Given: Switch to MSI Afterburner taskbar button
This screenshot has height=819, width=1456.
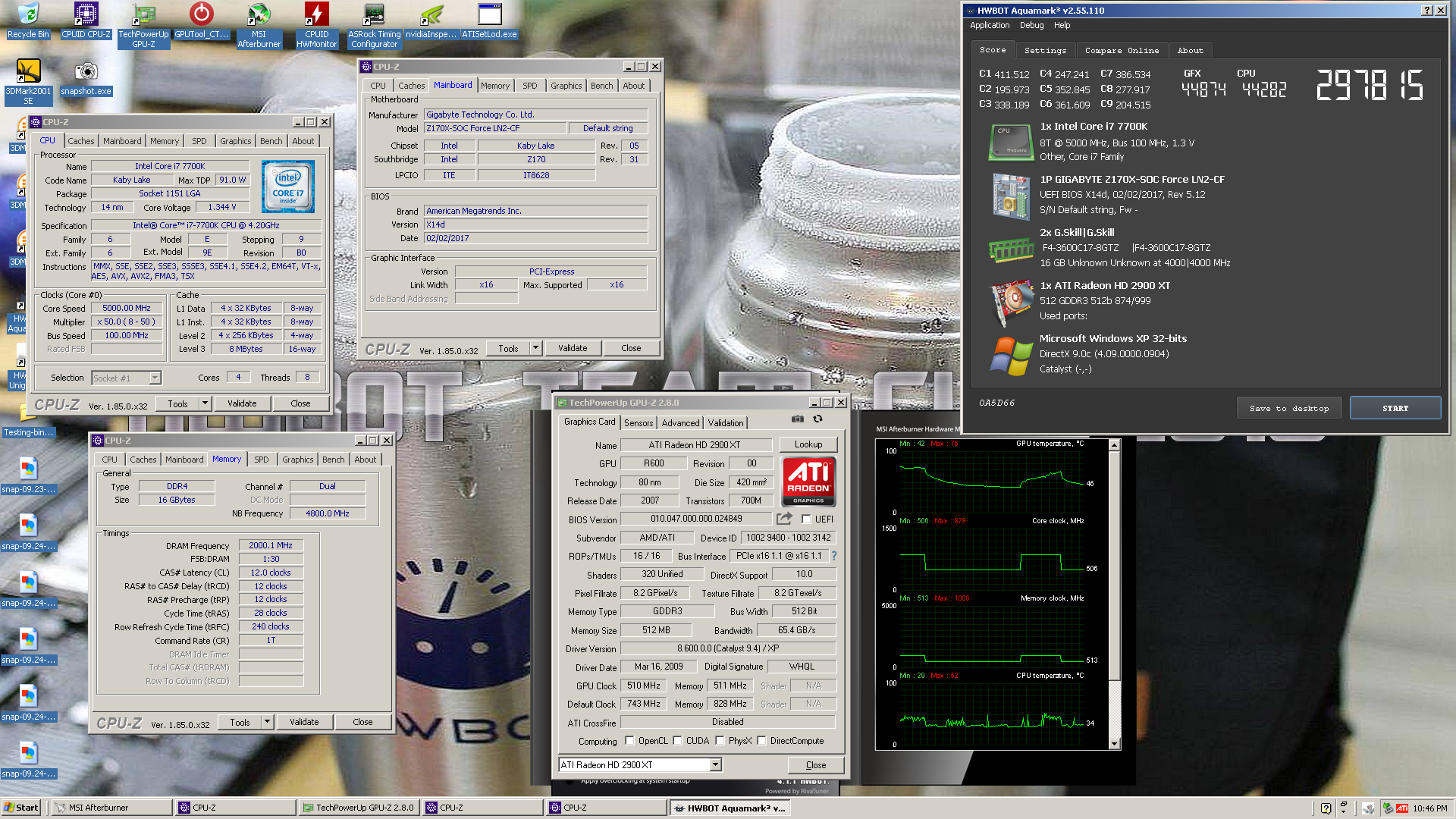Looking at the screenshot, I should 112,808.
